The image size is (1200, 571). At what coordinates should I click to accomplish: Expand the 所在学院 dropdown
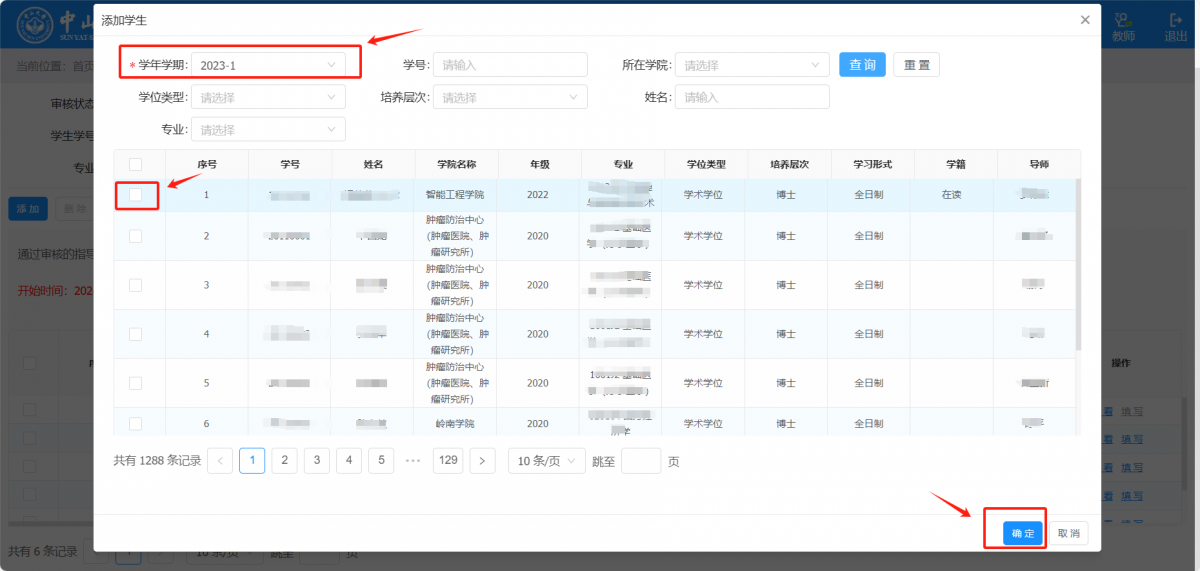(752, 65)
